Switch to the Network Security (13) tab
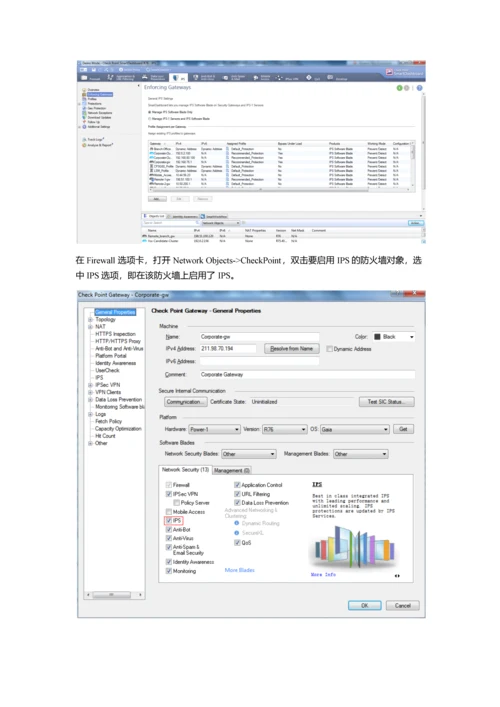 pos(185,470)
